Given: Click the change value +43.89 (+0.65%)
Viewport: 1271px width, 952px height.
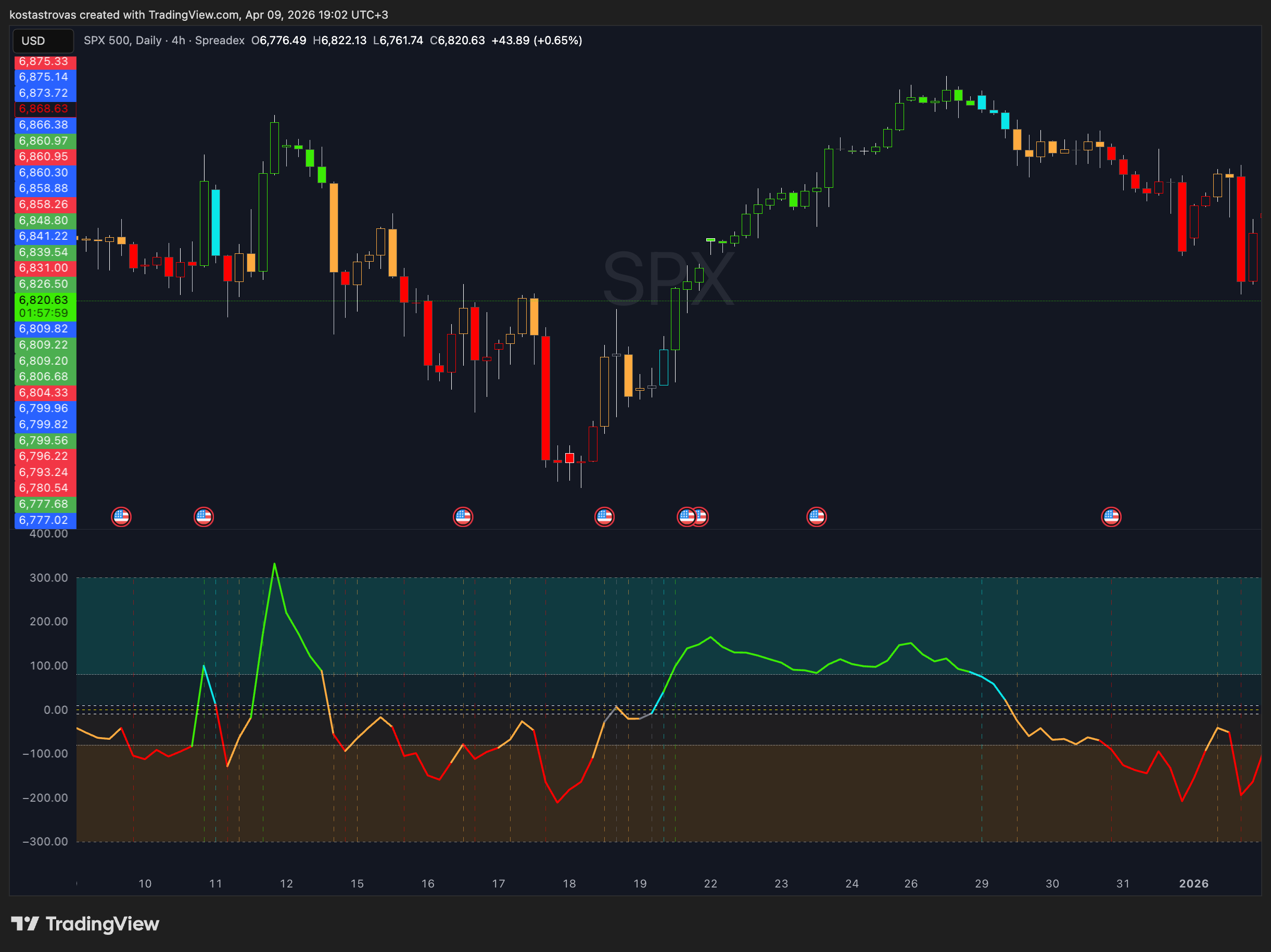Looking at the screenshot, I should click(x=537, y=41).
